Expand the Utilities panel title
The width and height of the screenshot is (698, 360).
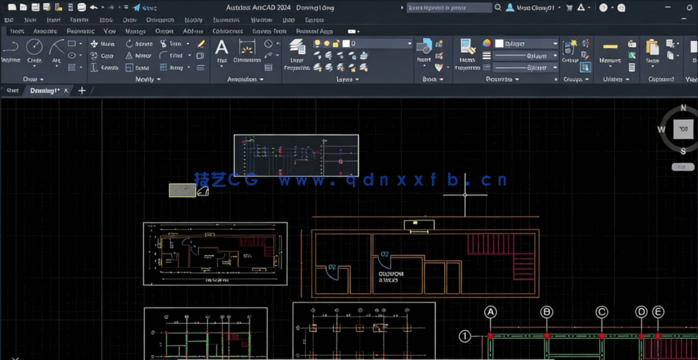click(x=616, y=79)
